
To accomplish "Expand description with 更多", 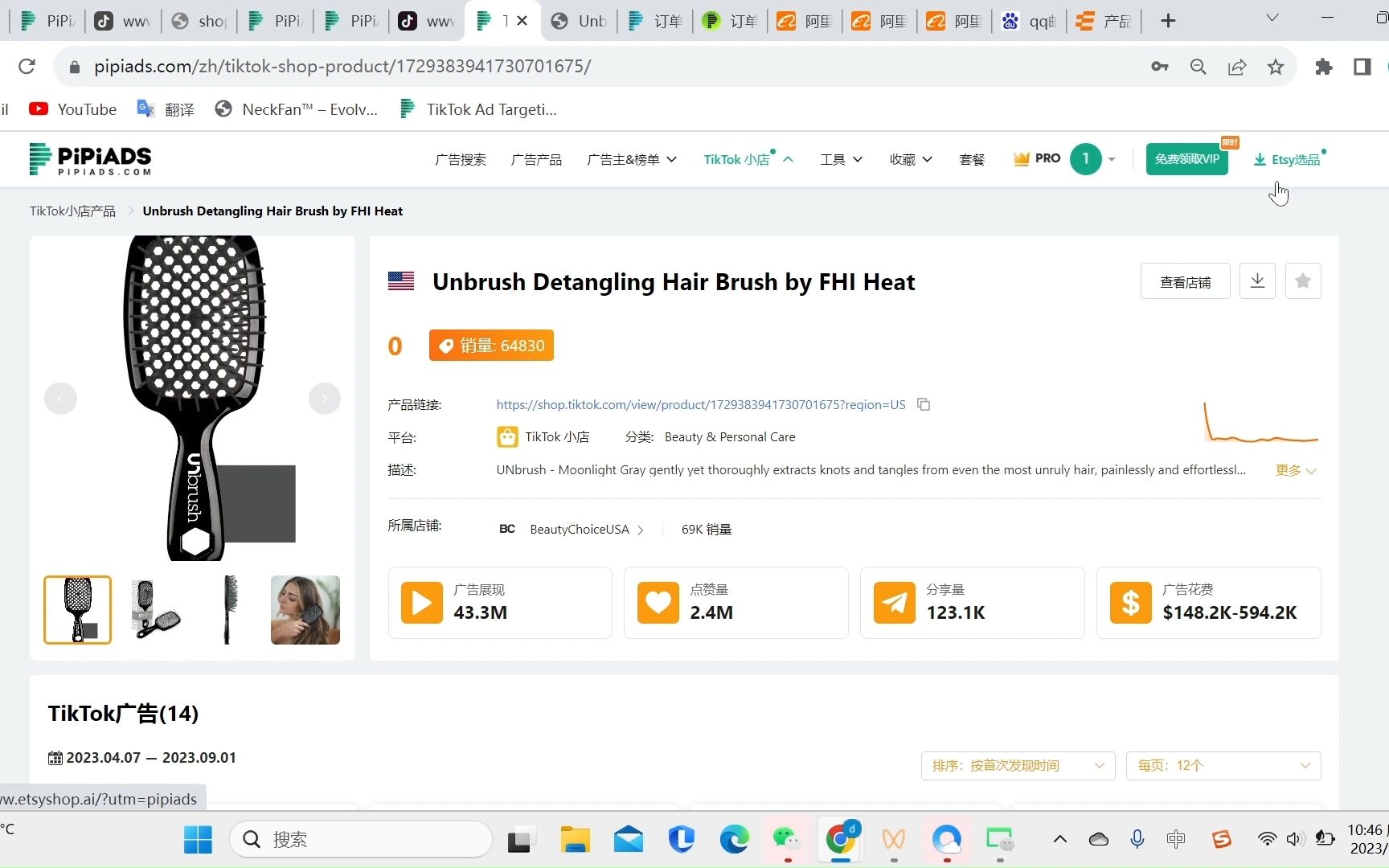I will (x=1296, y=470).
